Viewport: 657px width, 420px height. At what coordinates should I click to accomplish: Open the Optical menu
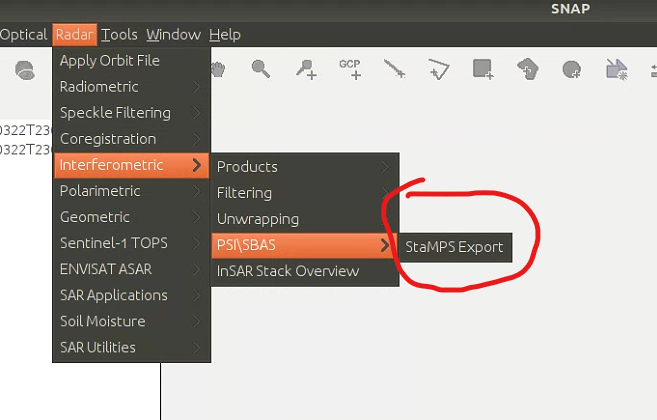coord(23,34)
